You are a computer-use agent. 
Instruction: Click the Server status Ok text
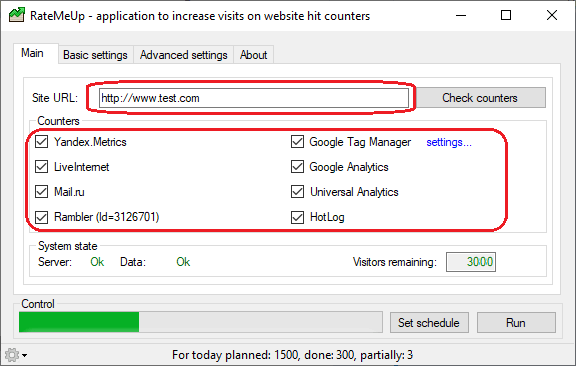97,262
